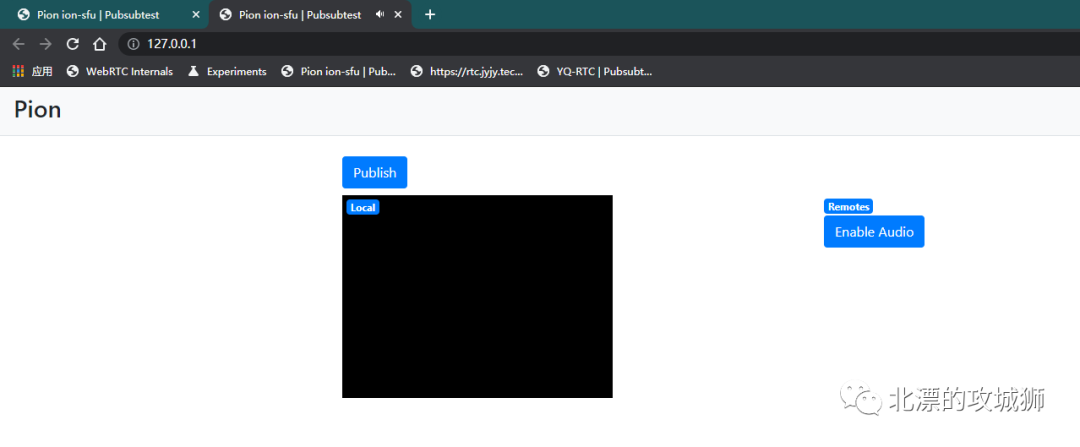1080x447 pixels.
Task: Open the site information icon in address bar
Action: (133, 44)
